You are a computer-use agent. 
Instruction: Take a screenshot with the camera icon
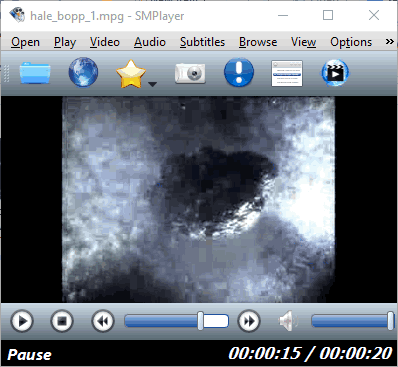tap(190, 73)
